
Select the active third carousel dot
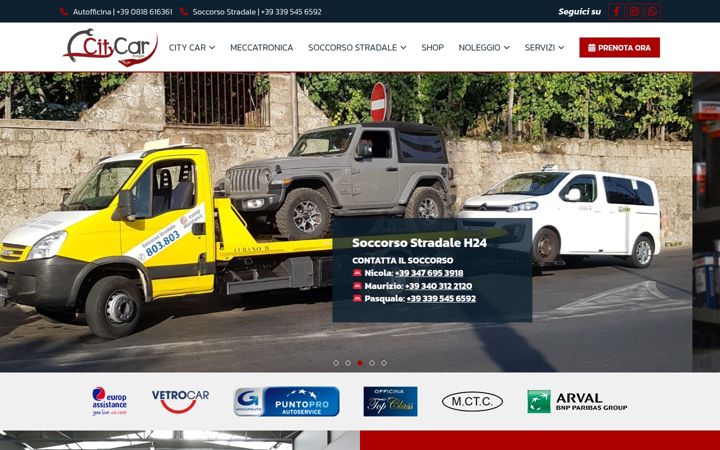pos(360,363)
